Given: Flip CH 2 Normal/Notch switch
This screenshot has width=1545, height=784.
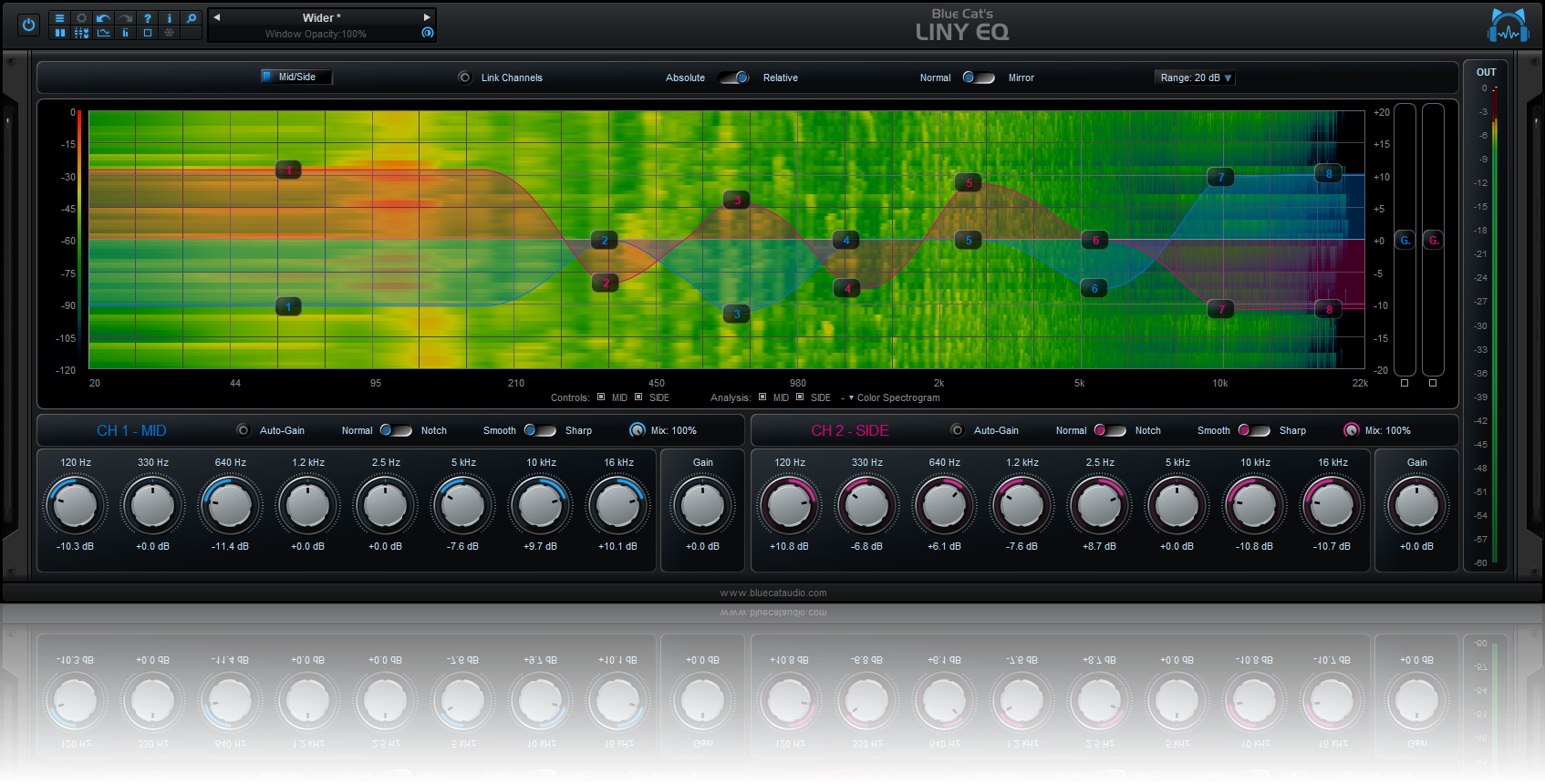Looking at the screenshot, I should tap(1110, 430).
